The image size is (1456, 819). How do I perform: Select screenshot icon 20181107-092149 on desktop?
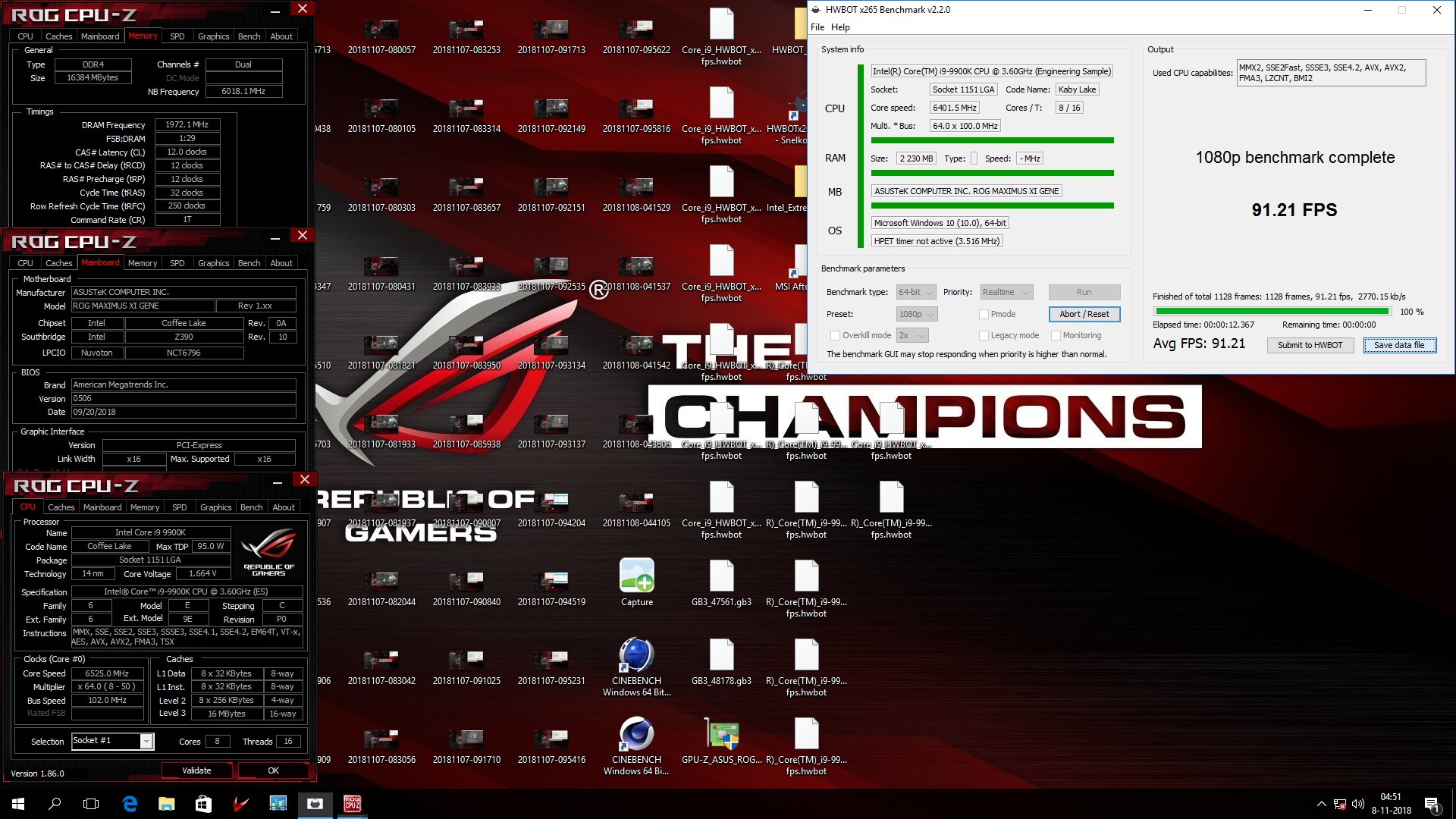551,115
